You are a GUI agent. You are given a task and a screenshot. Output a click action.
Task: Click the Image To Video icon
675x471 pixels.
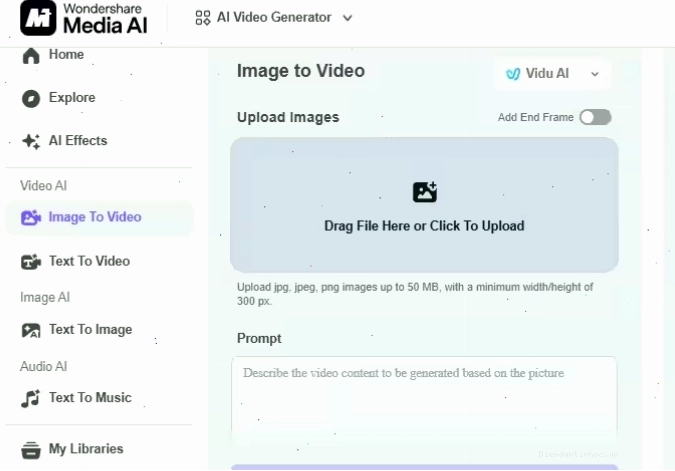click(31, 217)
